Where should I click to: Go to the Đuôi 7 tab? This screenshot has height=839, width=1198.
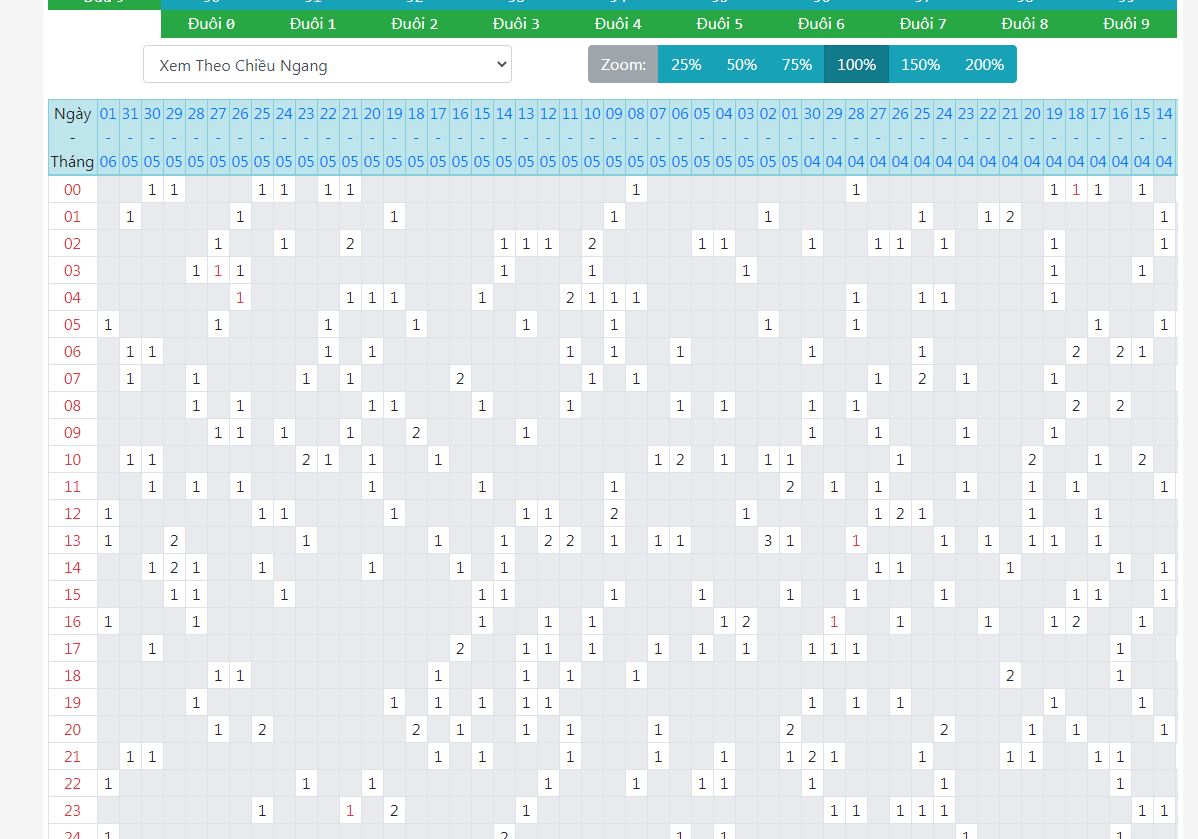pos(922,23)
